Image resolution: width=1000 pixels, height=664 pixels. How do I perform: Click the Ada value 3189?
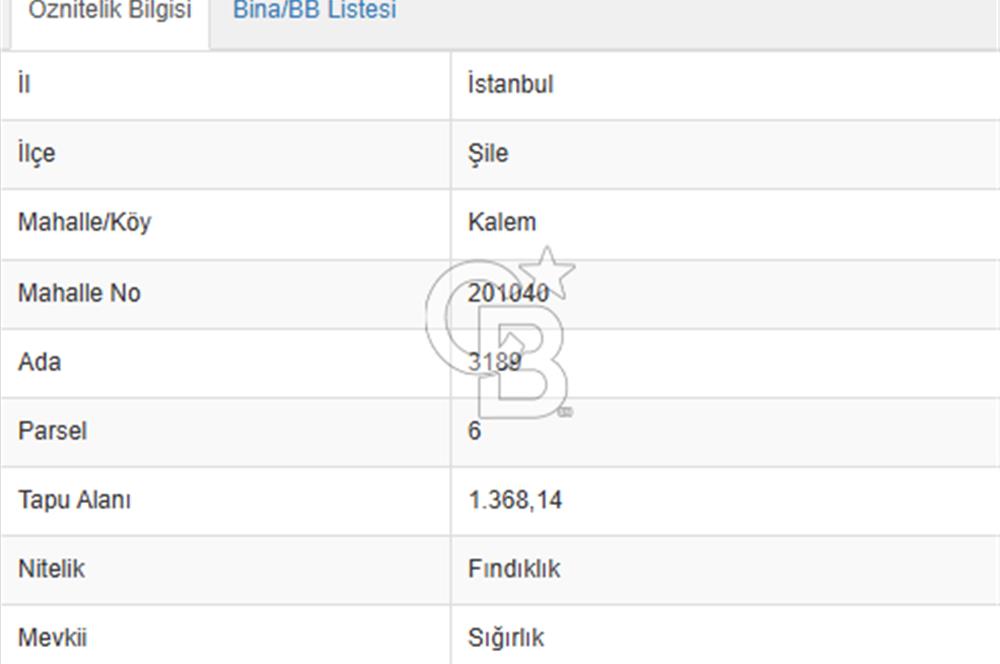click(494, 362)
